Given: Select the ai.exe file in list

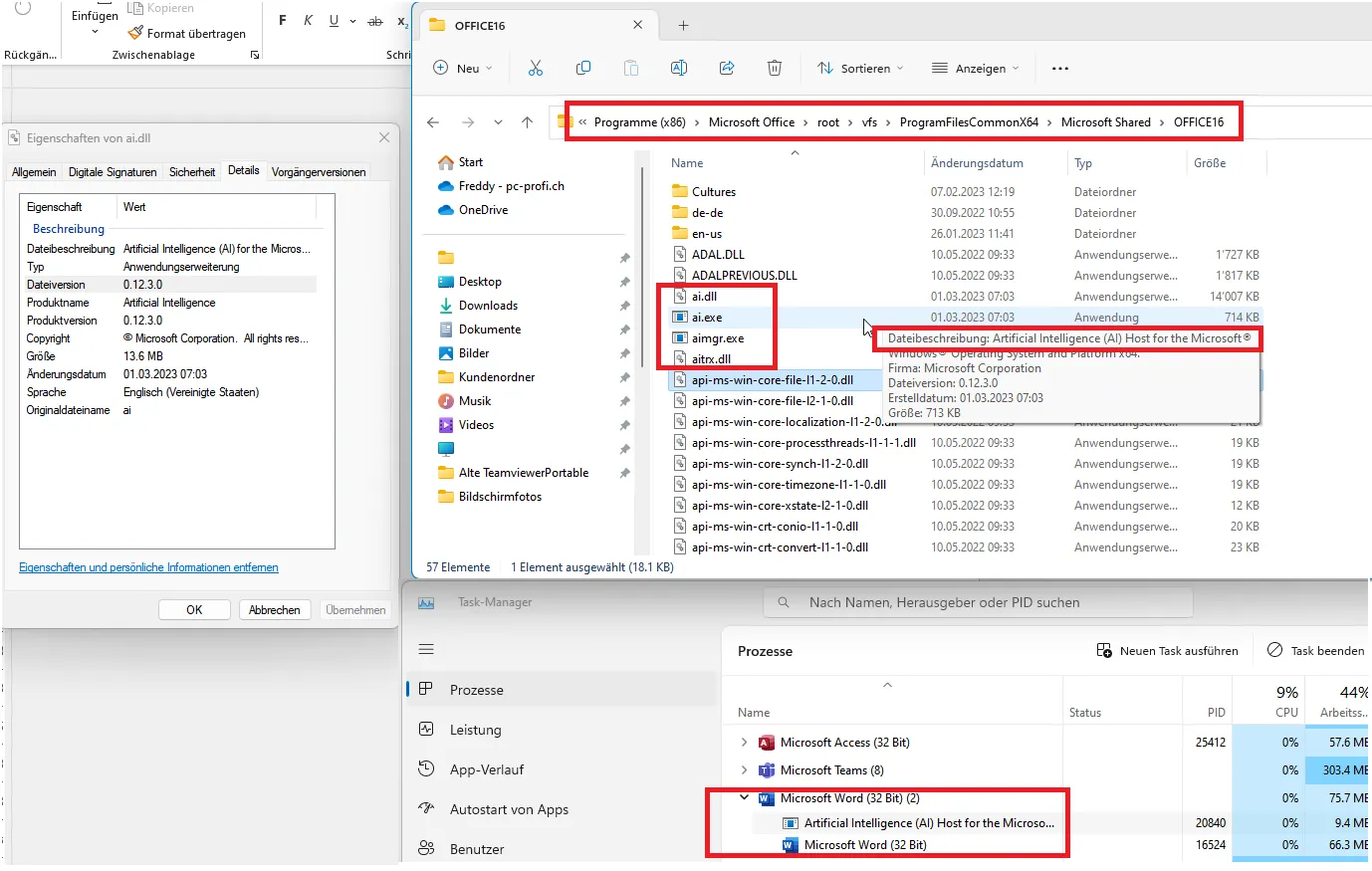Looking at the screenshot, I should (x=707, y=318).
